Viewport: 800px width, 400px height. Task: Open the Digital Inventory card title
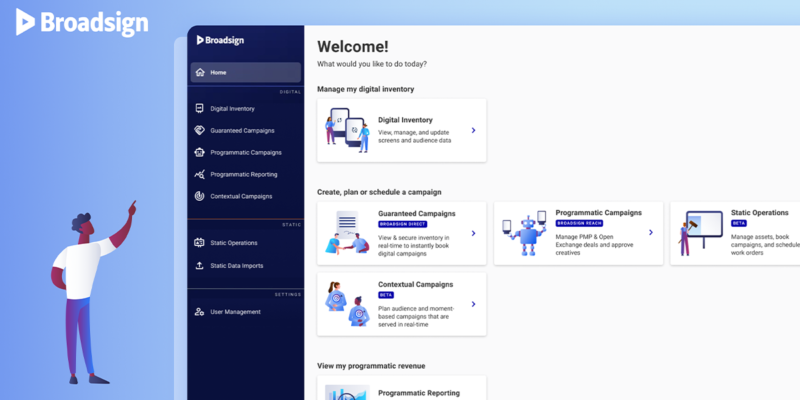click(405, 120)
